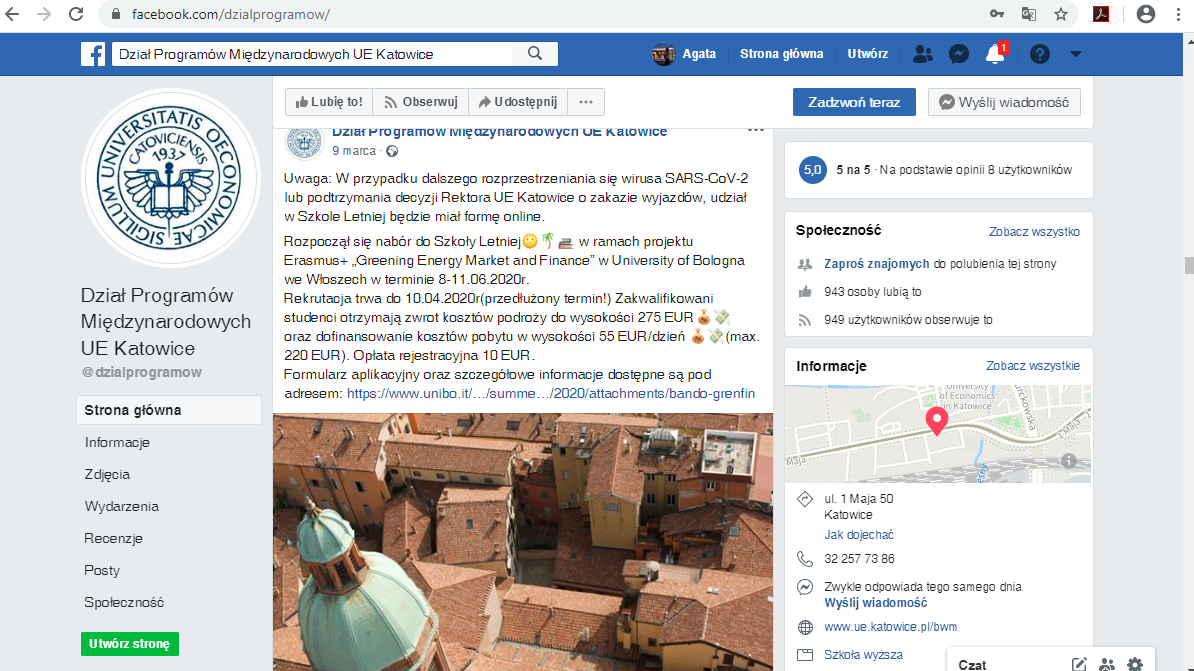
Task: Open the unibo.it link in post
Action: point(551,394)
